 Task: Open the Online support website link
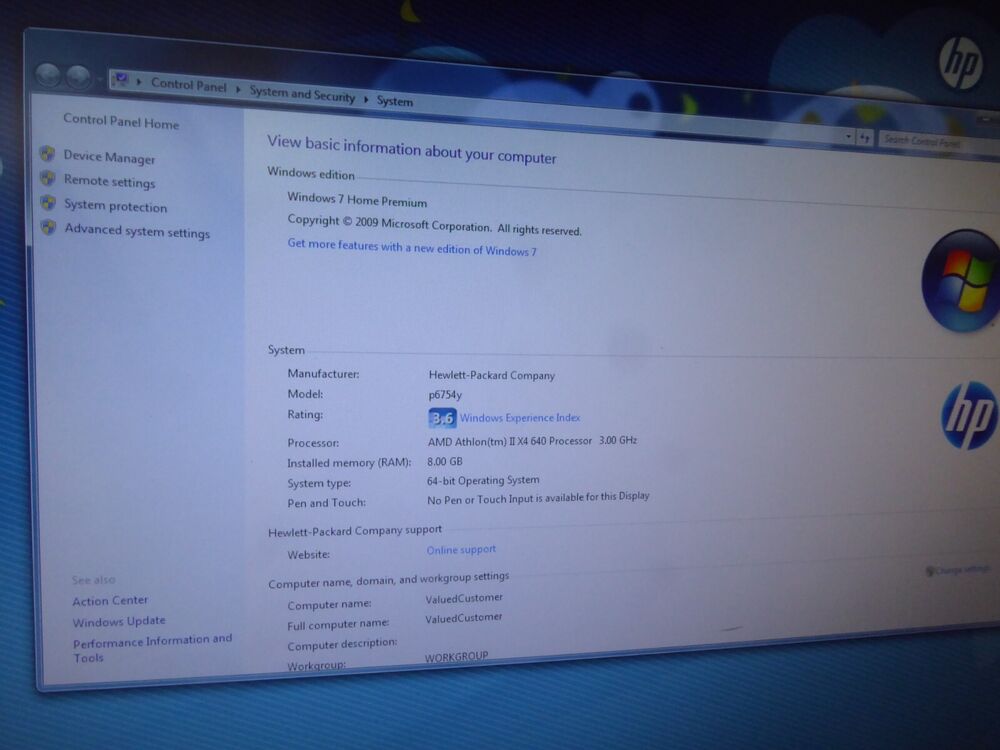pos(461,549)
